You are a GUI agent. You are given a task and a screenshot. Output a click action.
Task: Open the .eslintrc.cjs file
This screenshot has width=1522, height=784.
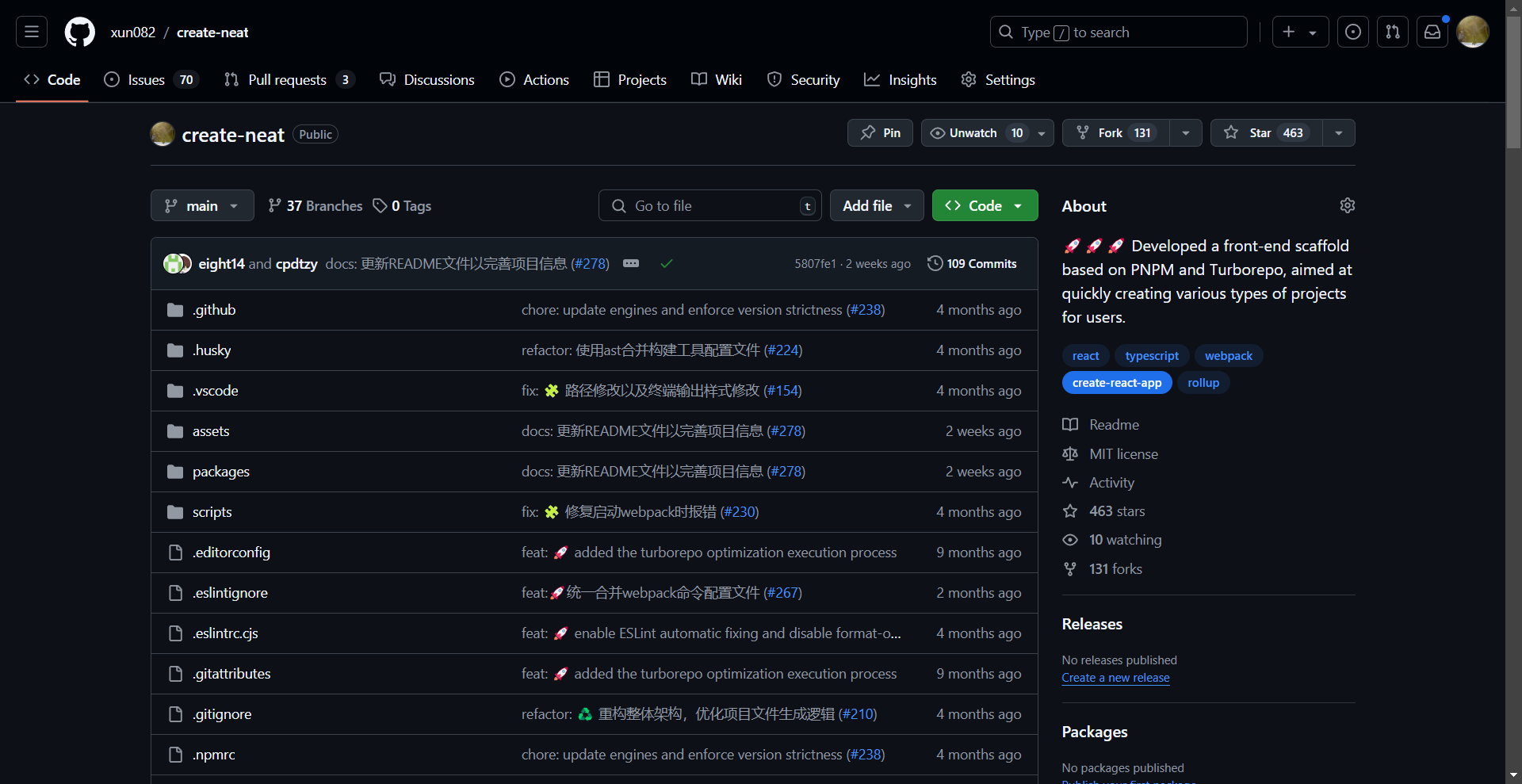pyautogui.click(x=225, y=633)
